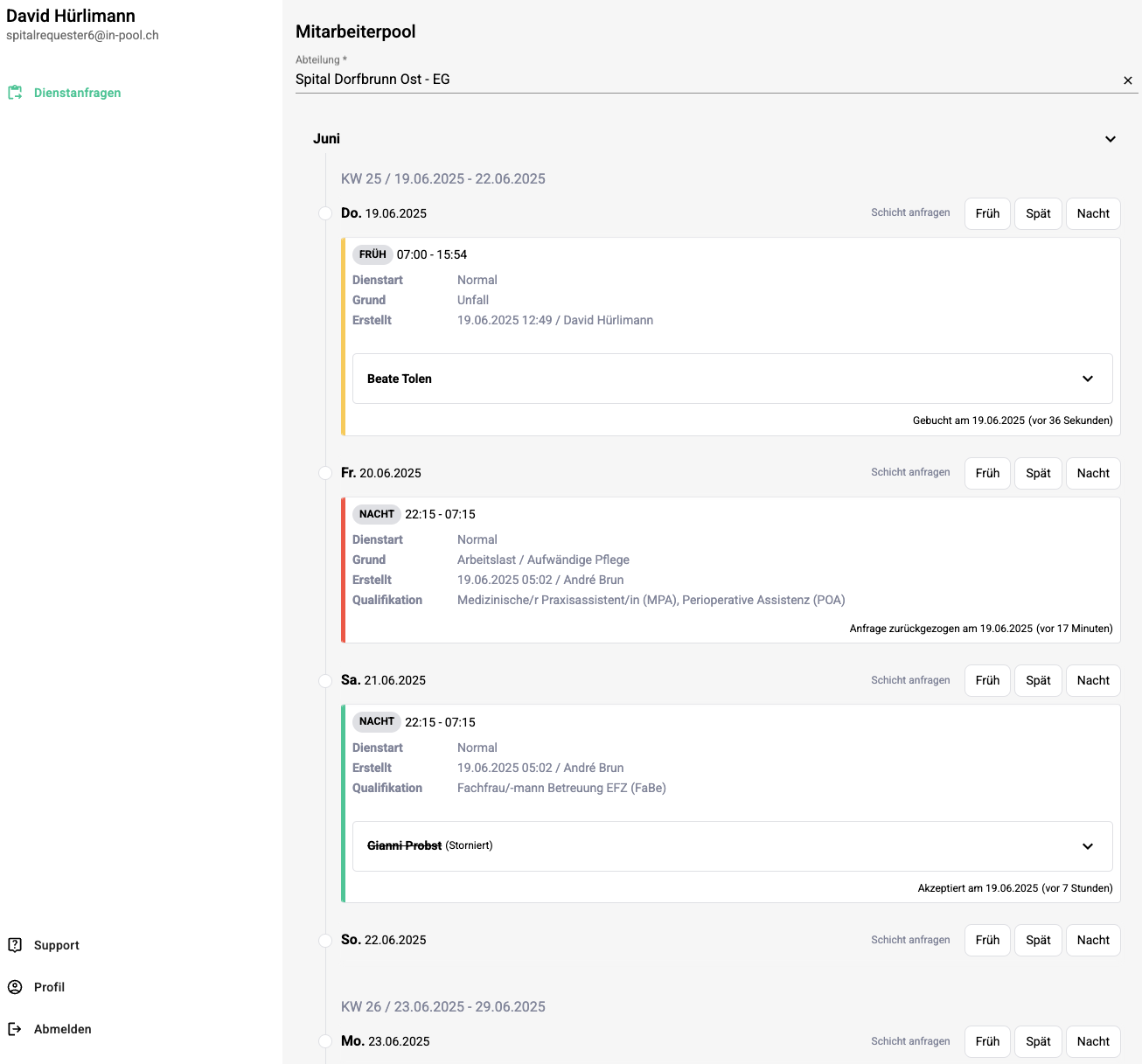1142x1064 pixels.
Task: Request Nacht shift for Do. 19.06.2025
Action: point(1093,213)
